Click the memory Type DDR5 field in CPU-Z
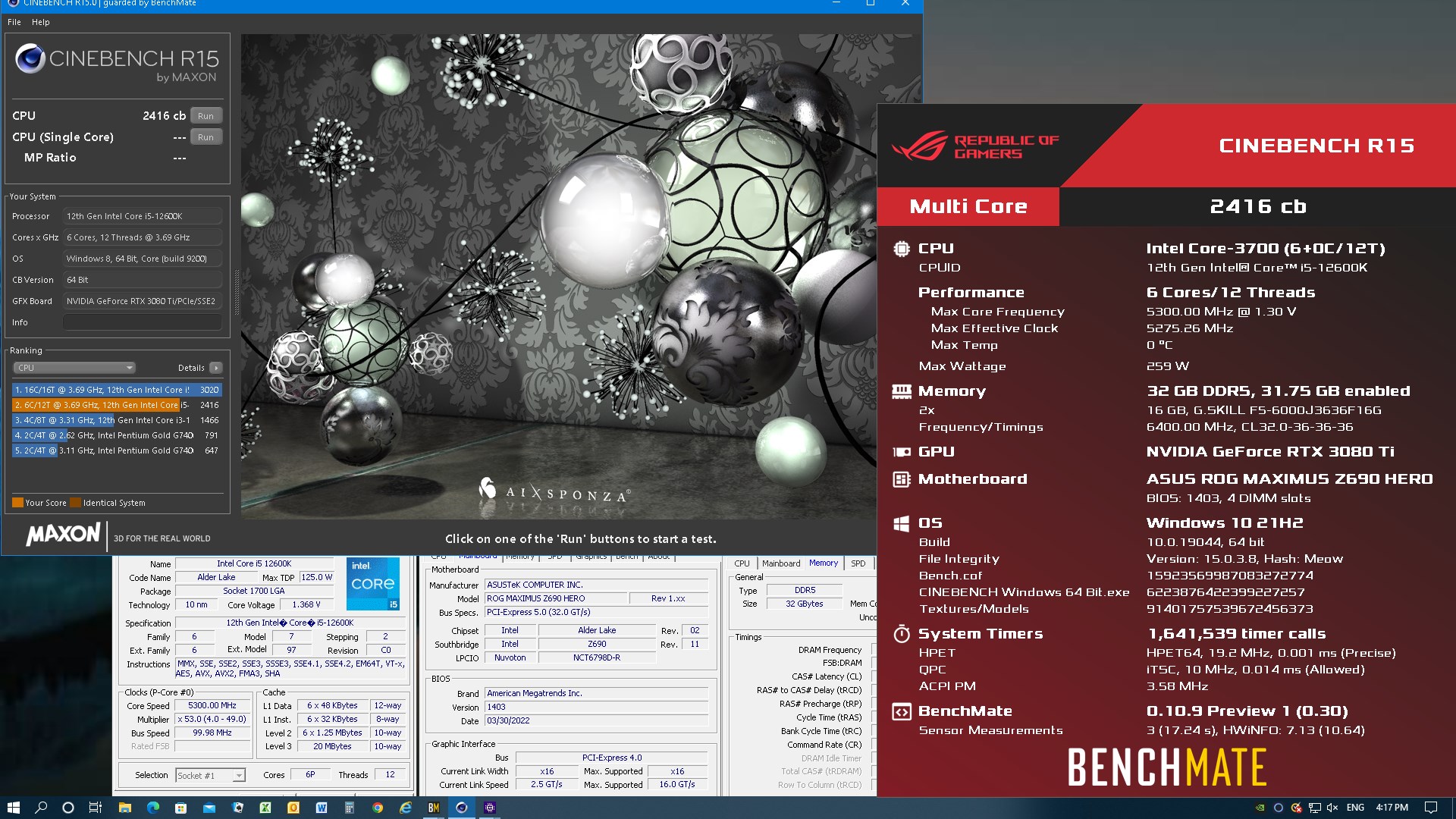This screenshot has height=819, width=1456. point(805,590)
